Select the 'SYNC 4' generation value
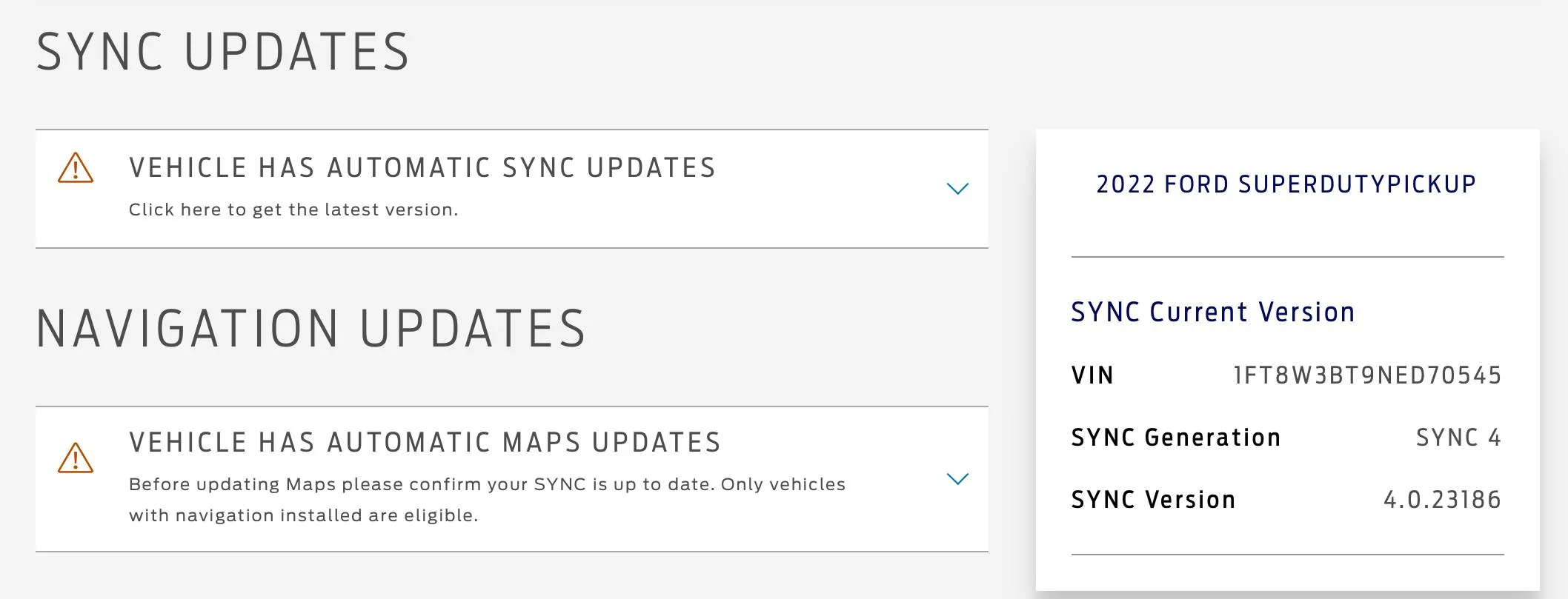 point(1458,438)
